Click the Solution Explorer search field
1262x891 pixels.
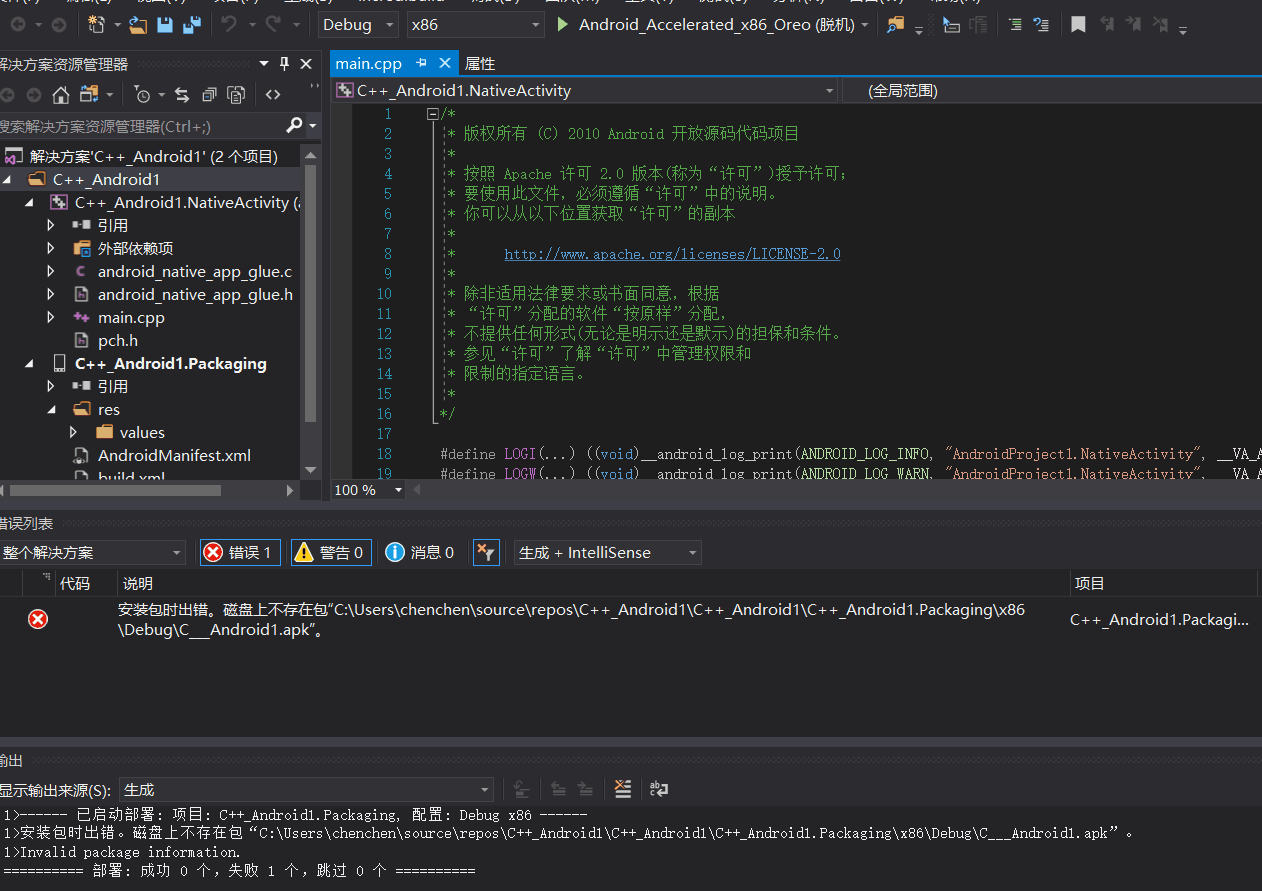(140, 126)
